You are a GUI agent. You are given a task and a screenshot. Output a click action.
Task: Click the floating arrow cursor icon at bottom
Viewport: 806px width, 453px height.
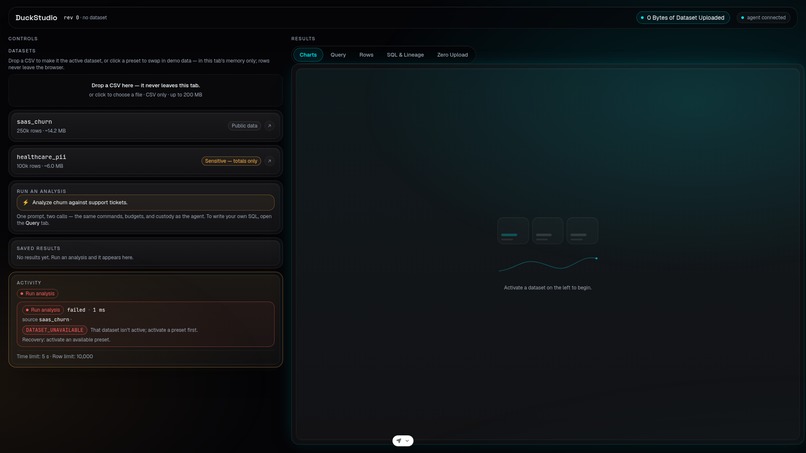[399, 441]
